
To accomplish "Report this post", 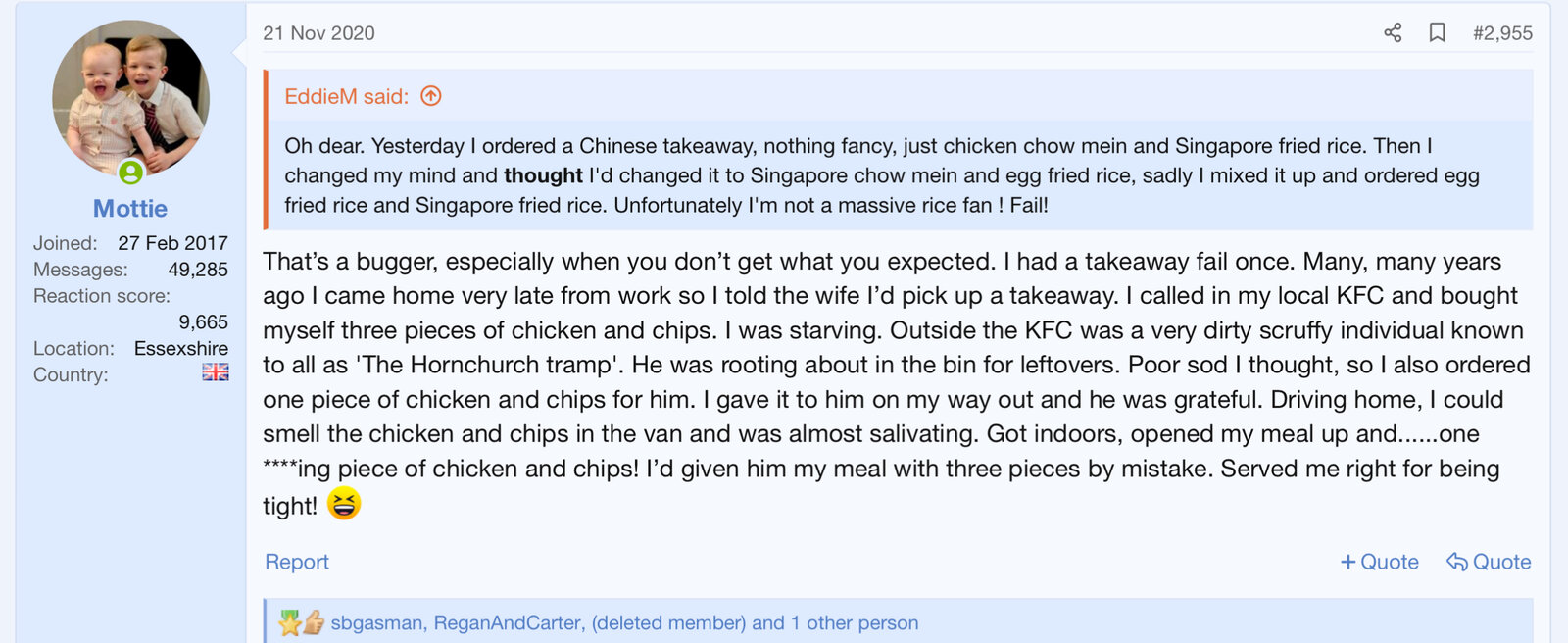I will pos(297,562).
